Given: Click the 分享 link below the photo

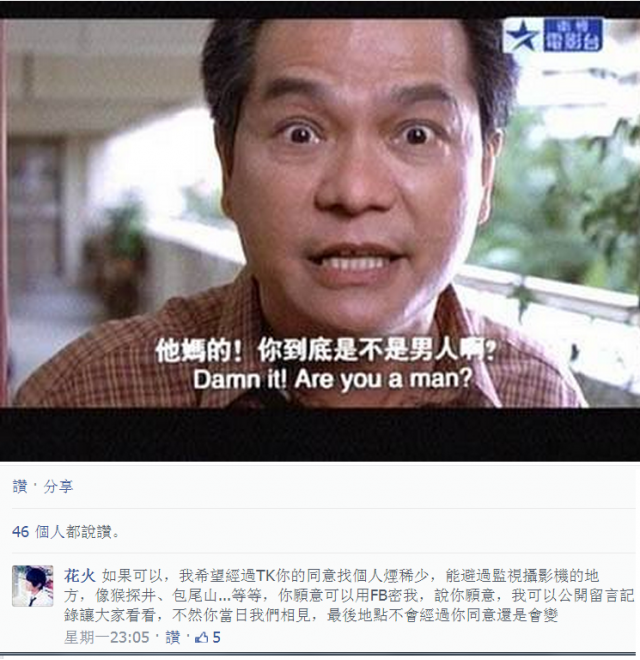Looking at the screenshot, I should point(58,487).
